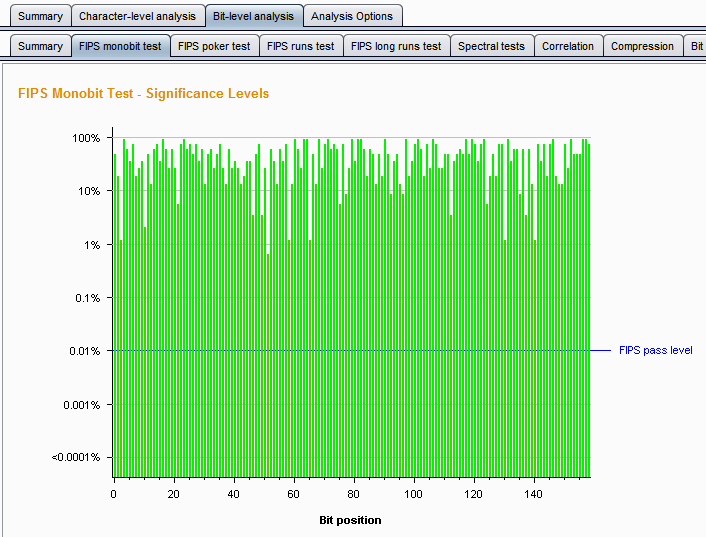Click the partially visible Bit tab

tap(696, 46)
